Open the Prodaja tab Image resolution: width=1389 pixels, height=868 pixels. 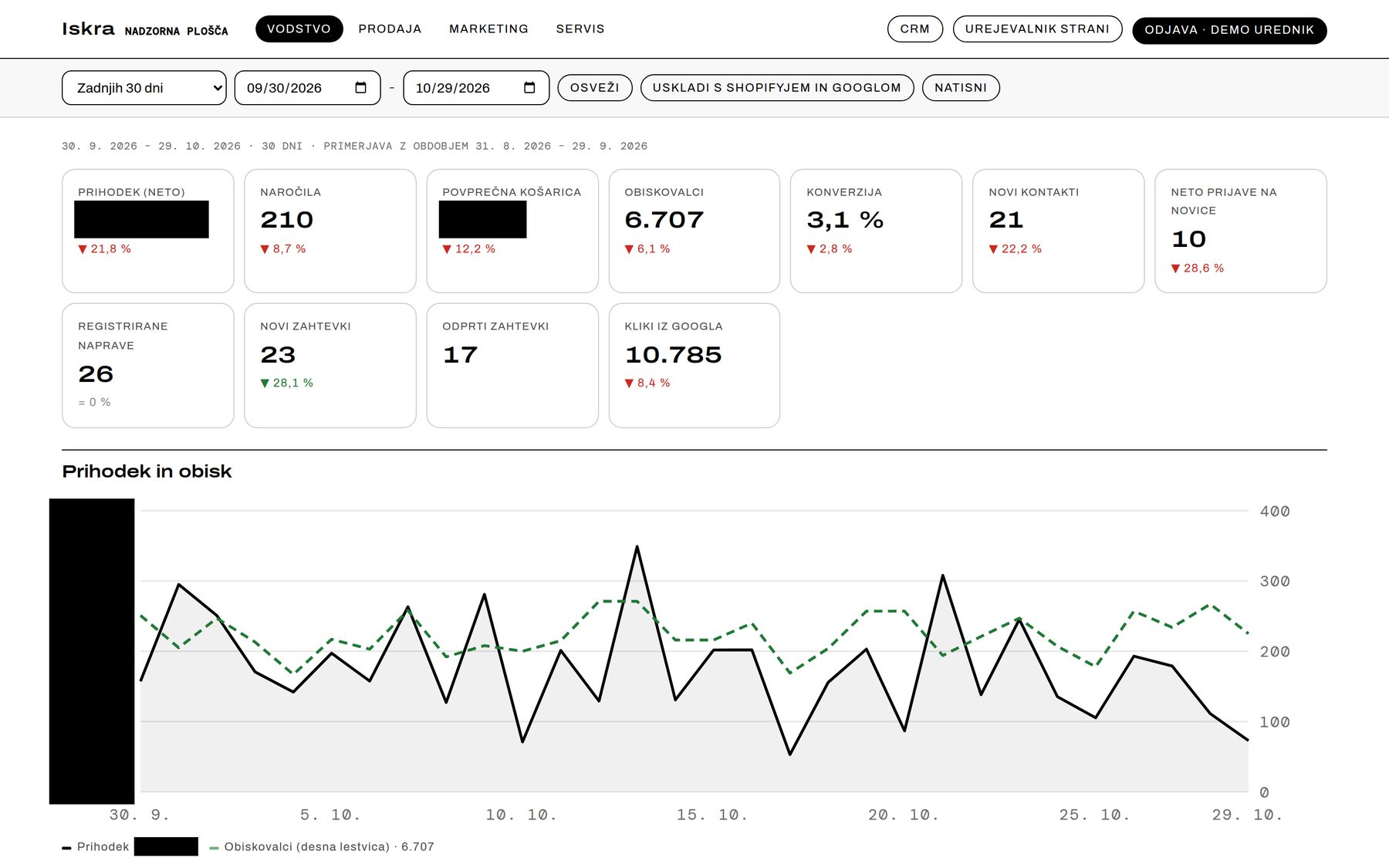coord(390,29)
